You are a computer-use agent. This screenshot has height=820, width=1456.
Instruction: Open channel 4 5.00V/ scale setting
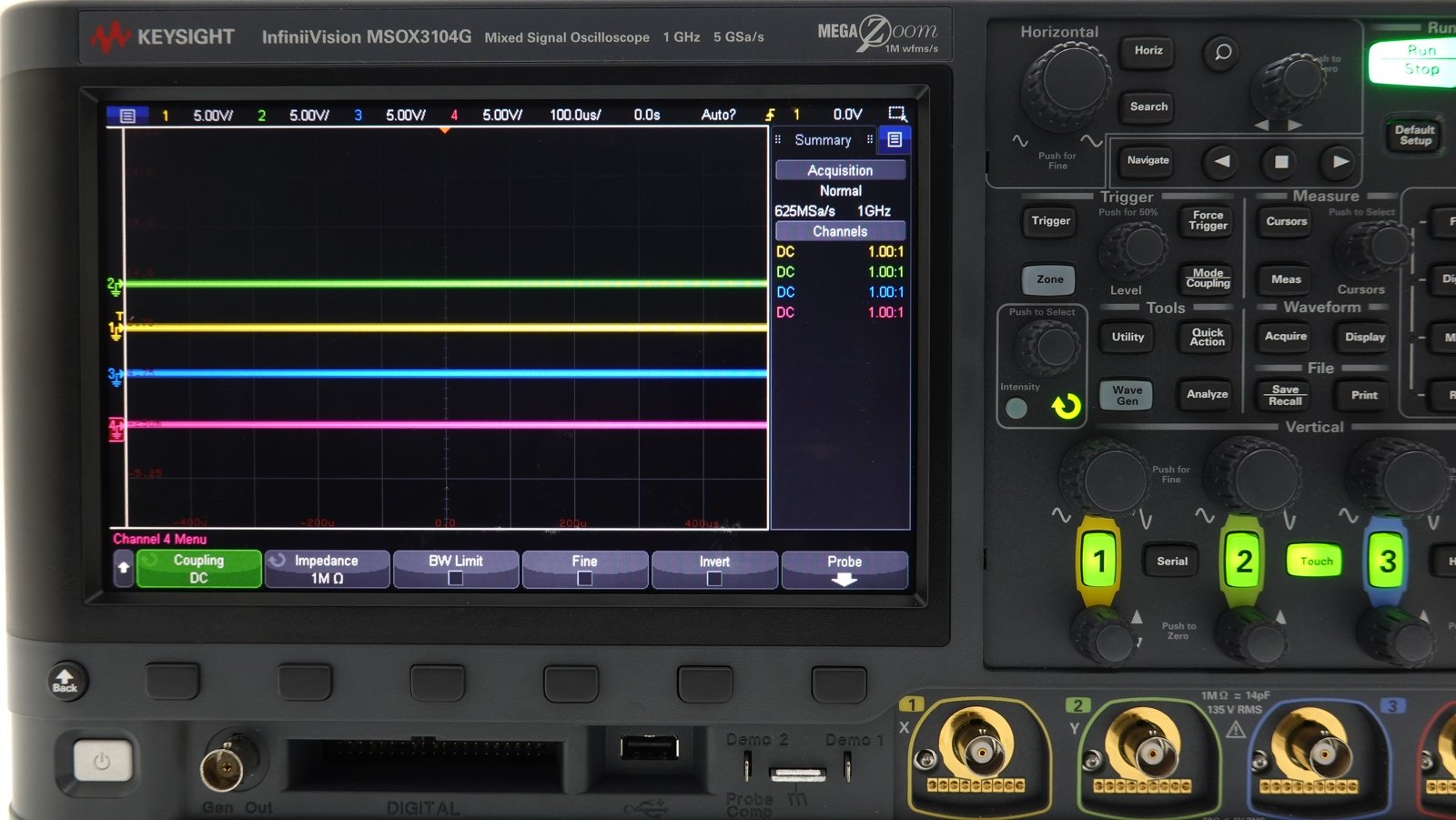(502, 116)
